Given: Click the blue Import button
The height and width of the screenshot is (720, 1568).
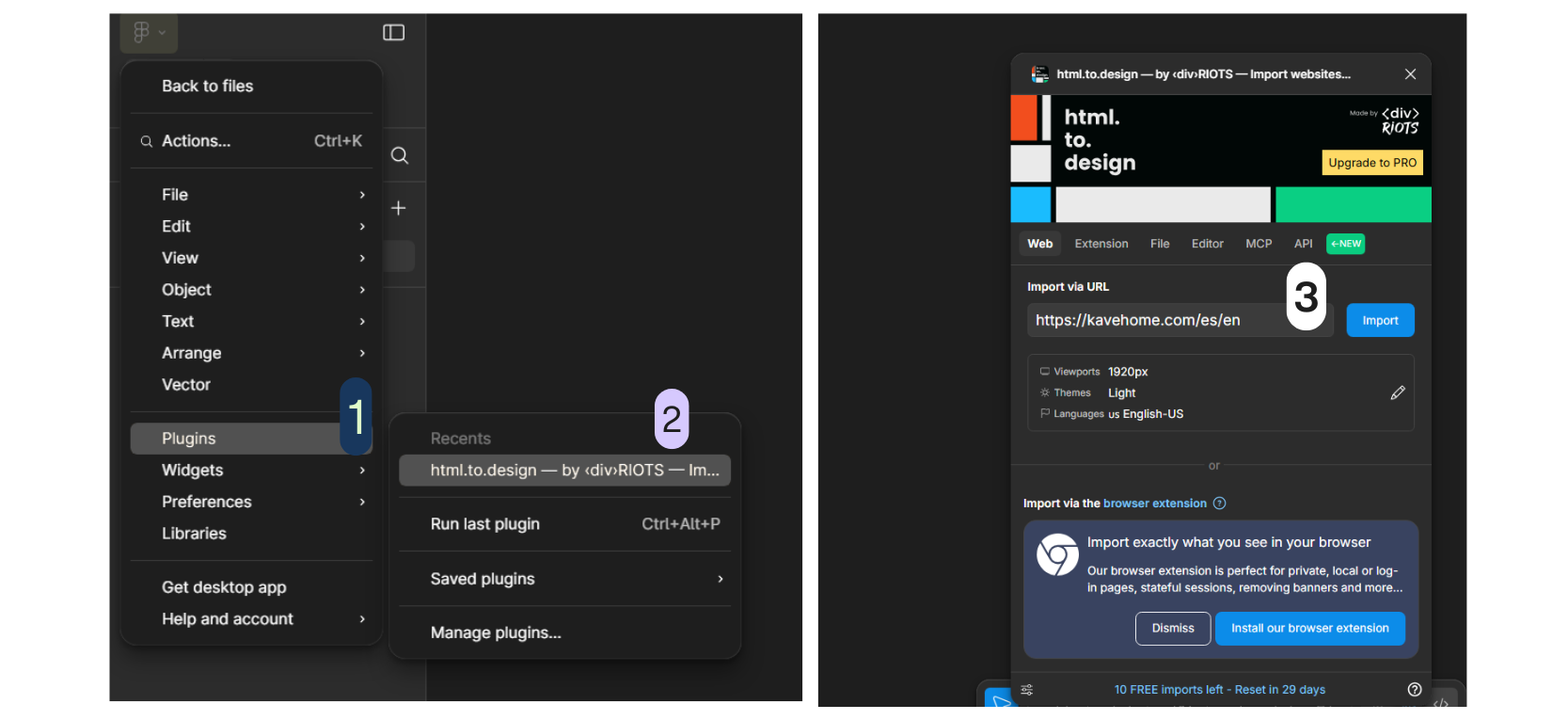Looking at the screenshot, I should click(x=1380, y=320).
